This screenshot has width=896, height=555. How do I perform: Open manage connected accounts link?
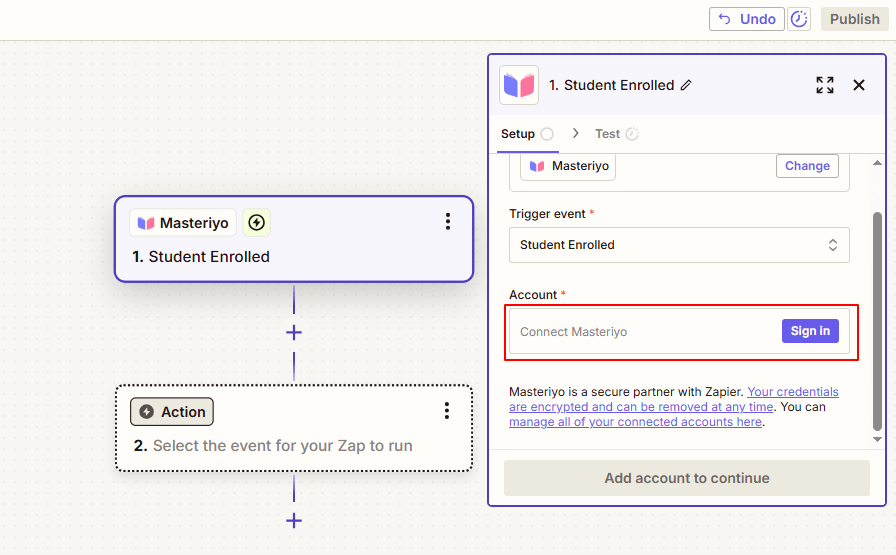pyautogui.click(x=635, y=422)
